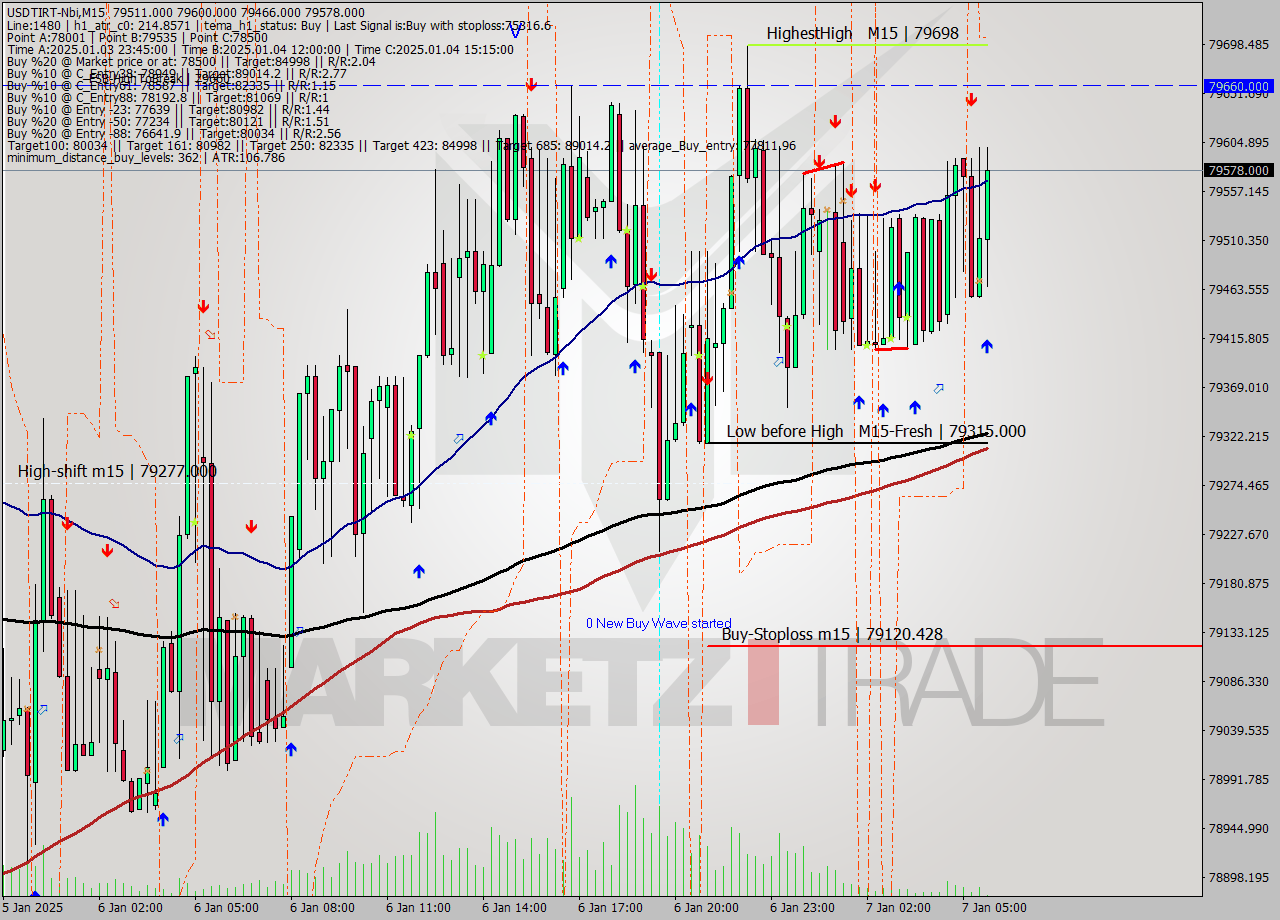Click the 'Buy %20 @ Market price' line
The image size is (1280, 920).
pos(190,61)
